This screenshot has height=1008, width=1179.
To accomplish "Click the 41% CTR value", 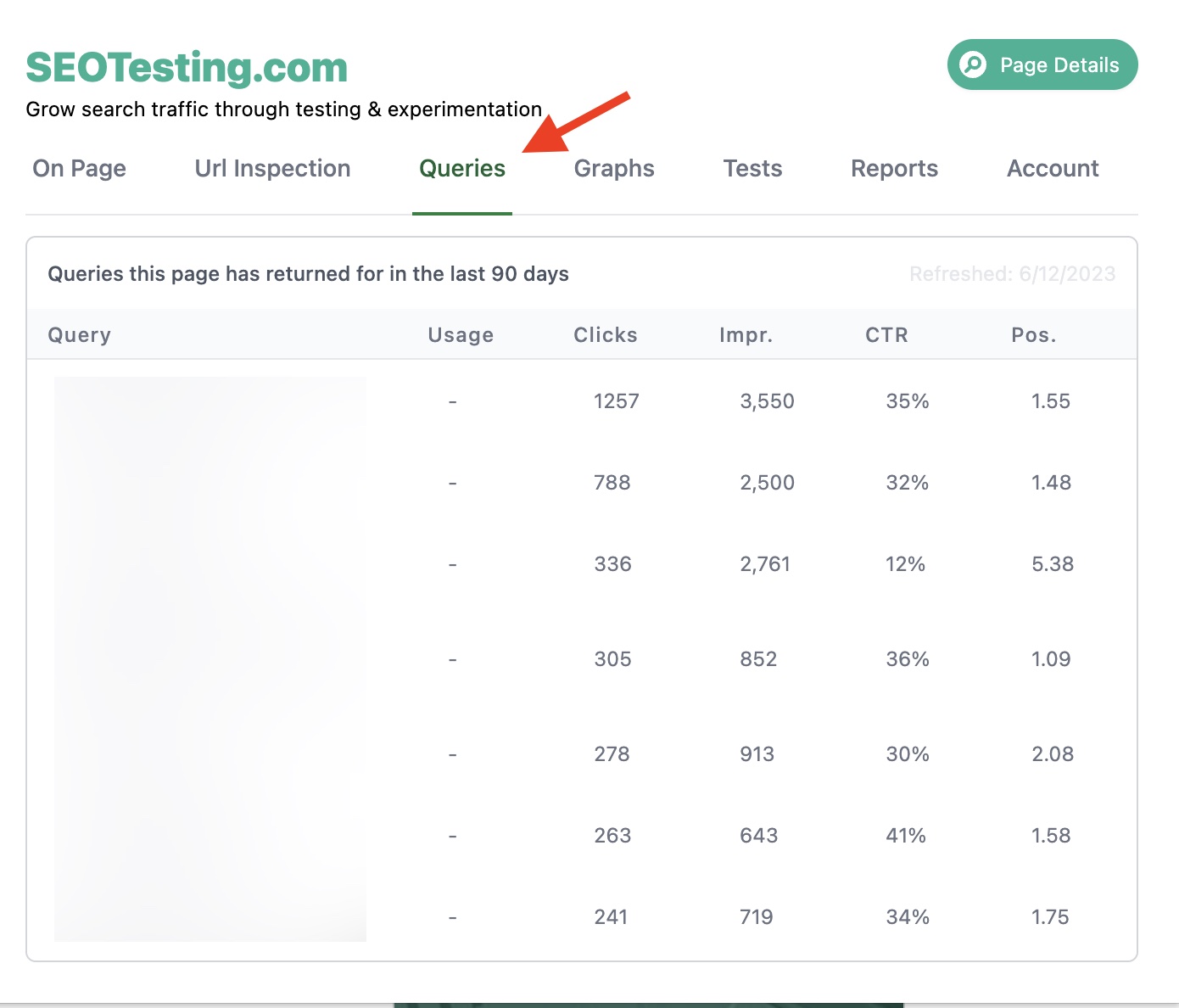I will 906,836.
